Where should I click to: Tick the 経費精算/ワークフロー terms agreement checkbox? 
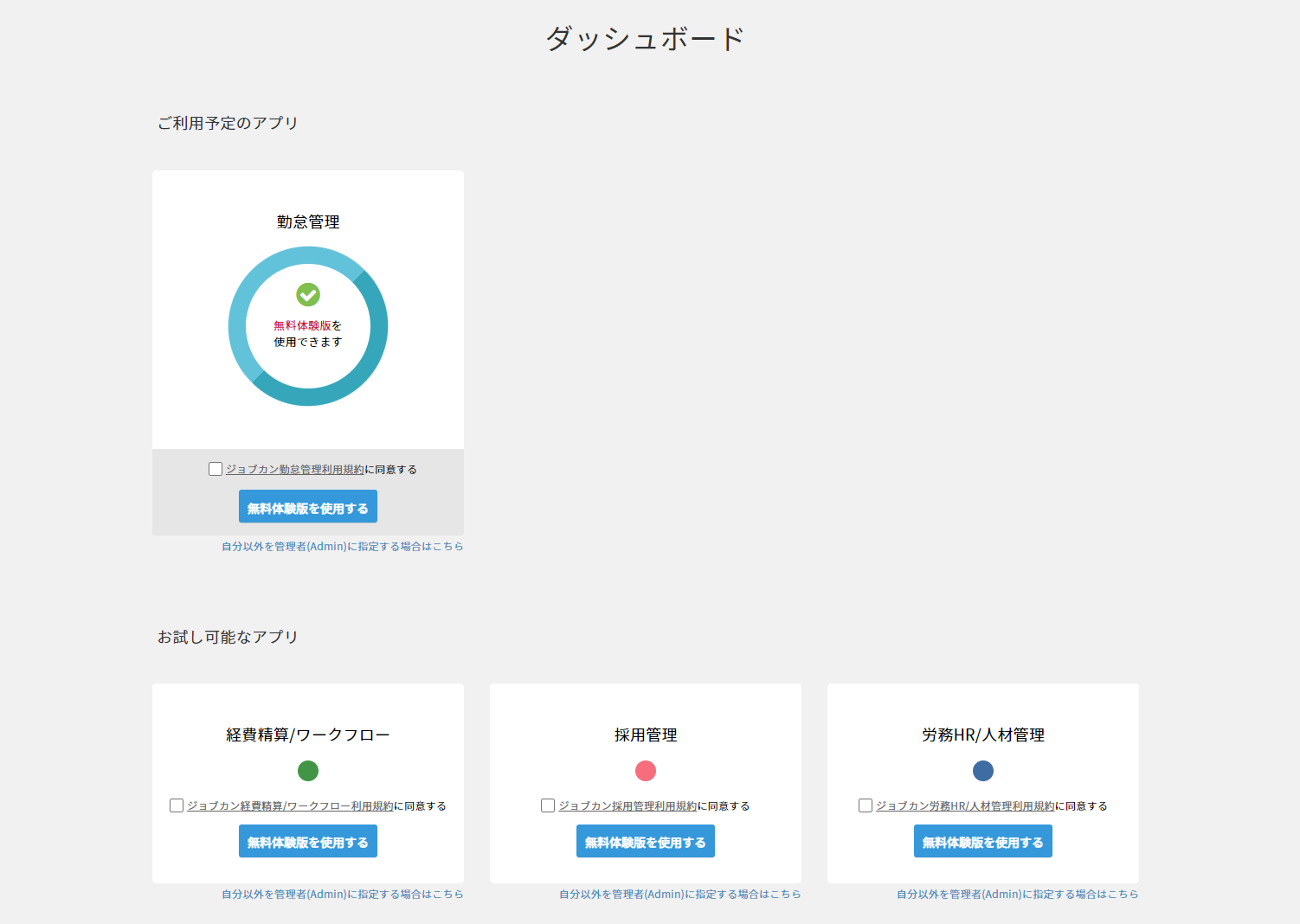[x=177, y=805]
